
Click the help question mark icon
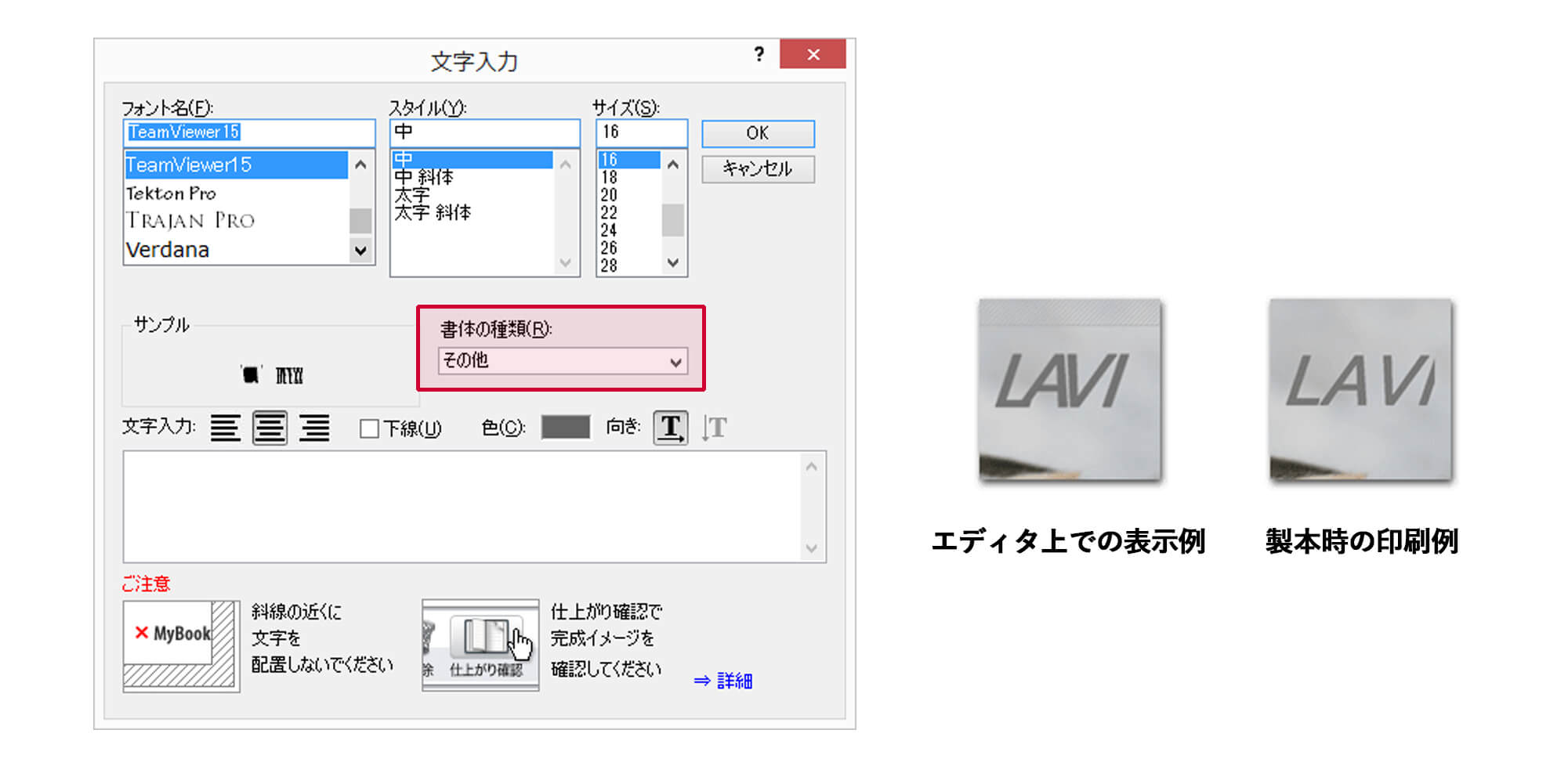coord(759,54)
